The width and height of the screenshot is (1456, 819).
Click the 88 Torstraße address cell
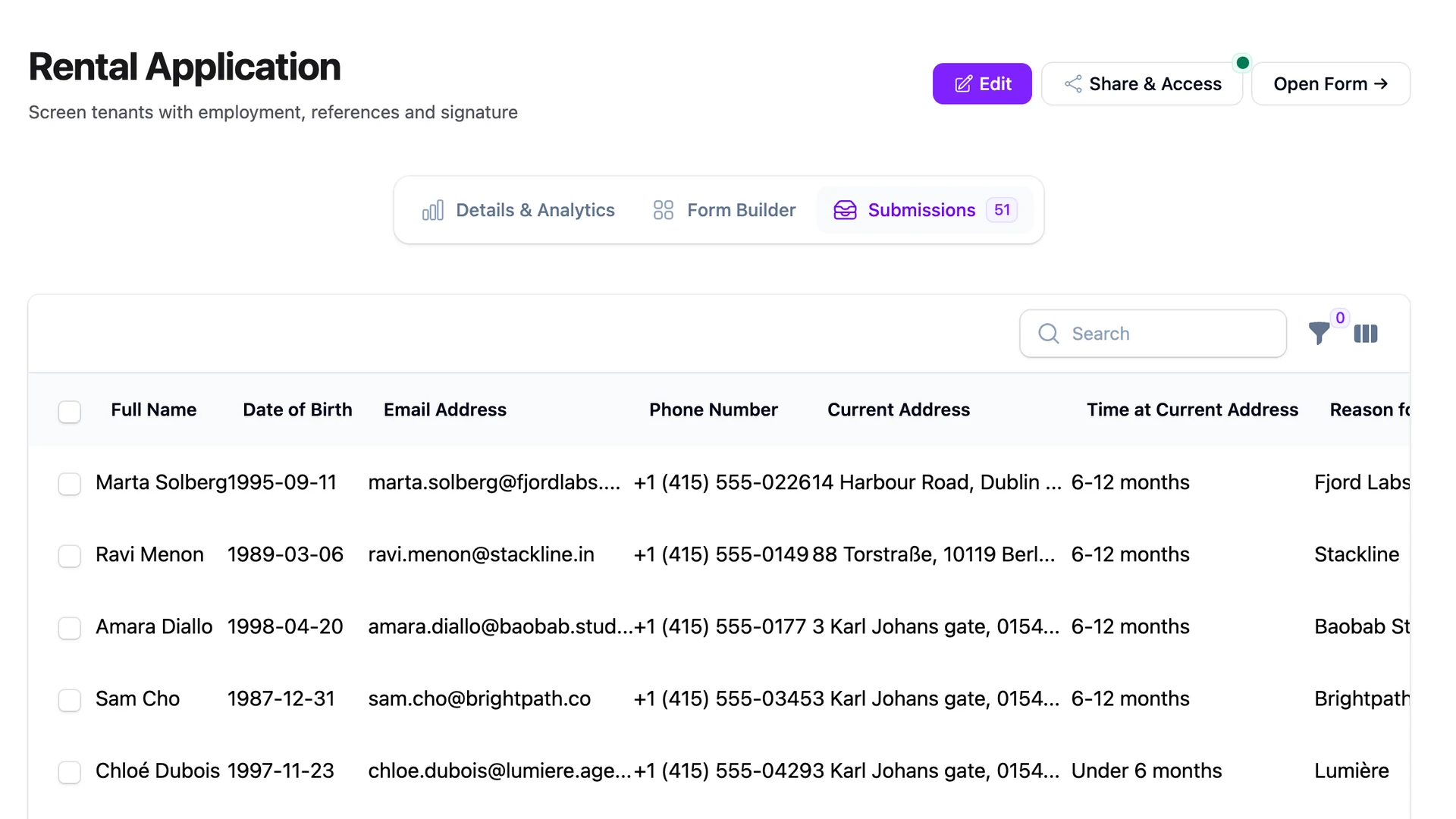click(934, 554)
